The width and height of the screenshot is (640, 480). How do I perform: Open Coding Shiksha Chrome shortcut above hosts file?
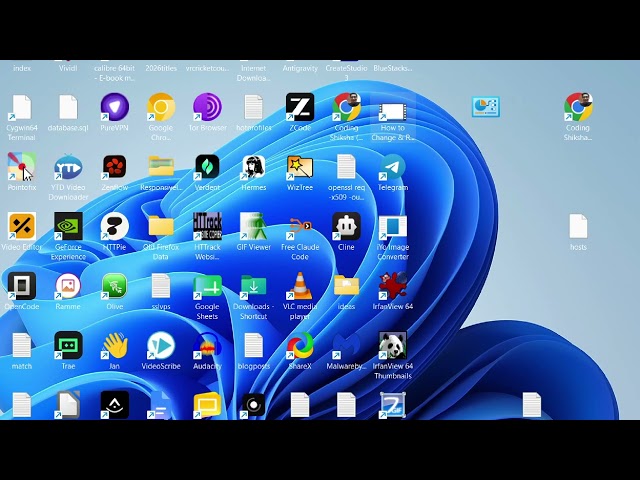[x=578, y=108]
